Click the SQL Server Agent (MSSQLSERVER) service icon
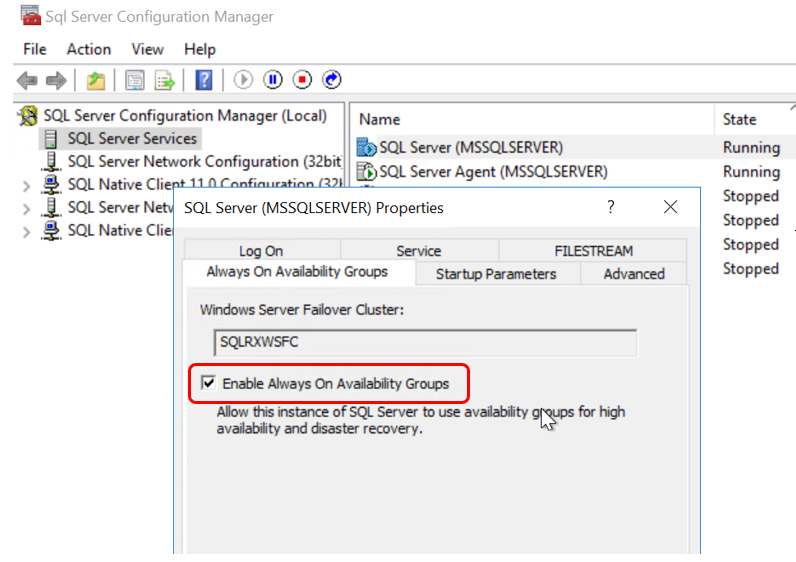Viewport: 796px width, 562px height. [x=366, y=171]
